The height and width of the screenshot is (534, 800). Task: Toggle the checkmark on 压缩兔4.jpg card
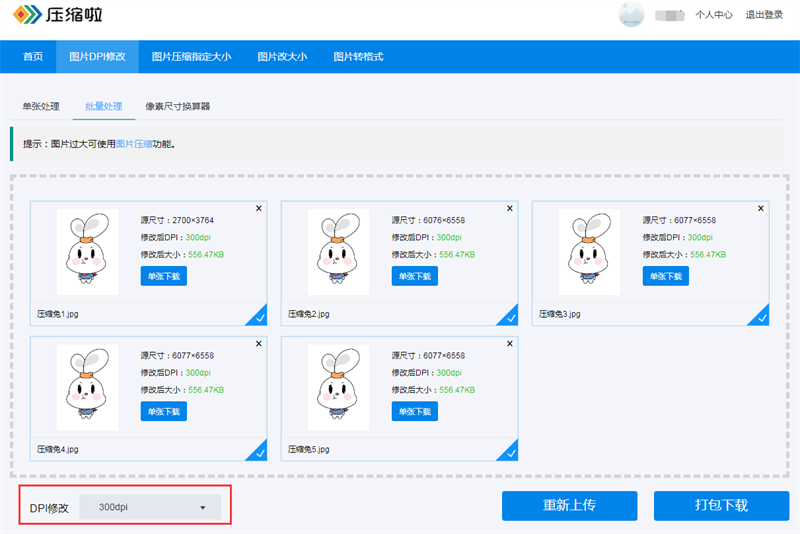259,452
